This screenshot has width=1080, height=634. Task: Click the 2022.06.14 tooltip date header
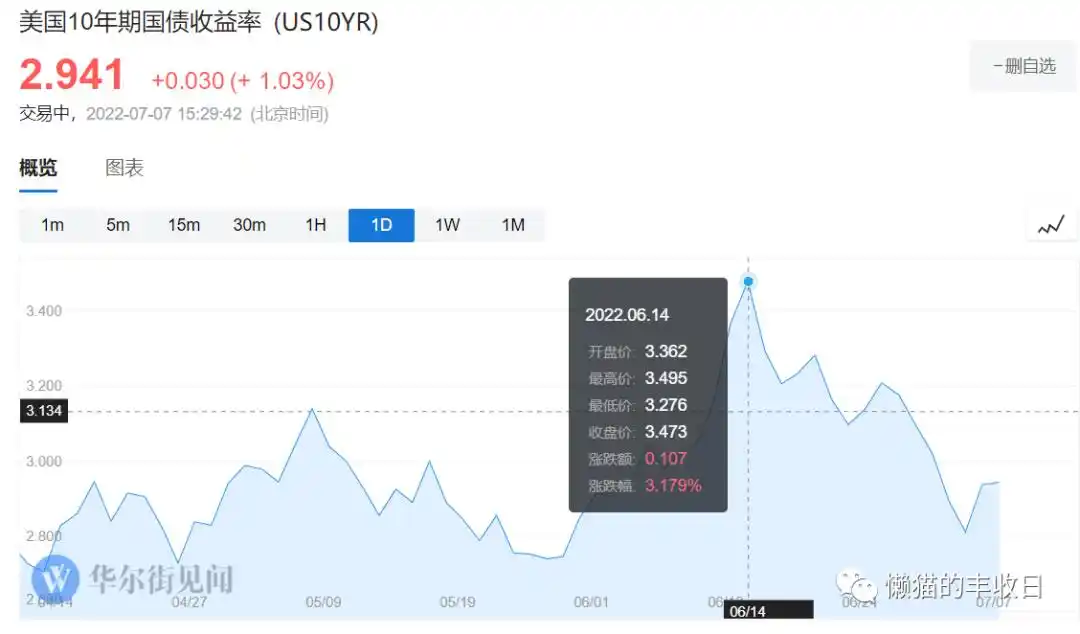point(627,315)
